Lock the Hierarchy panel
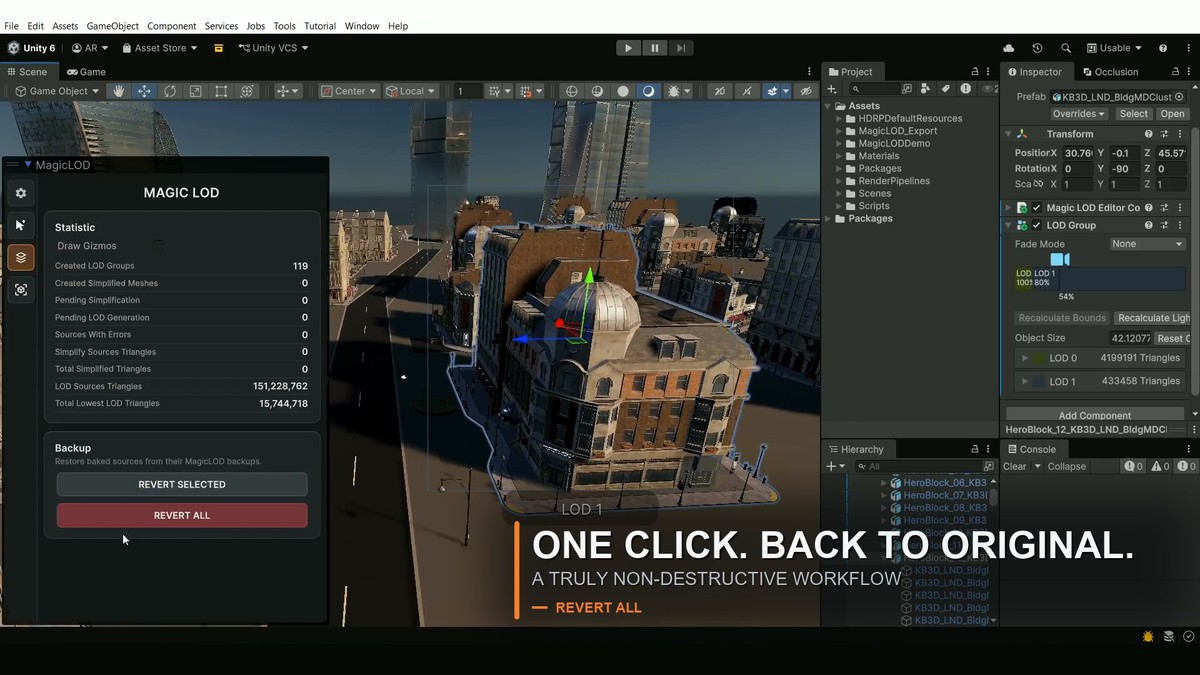 coord(975,449)
